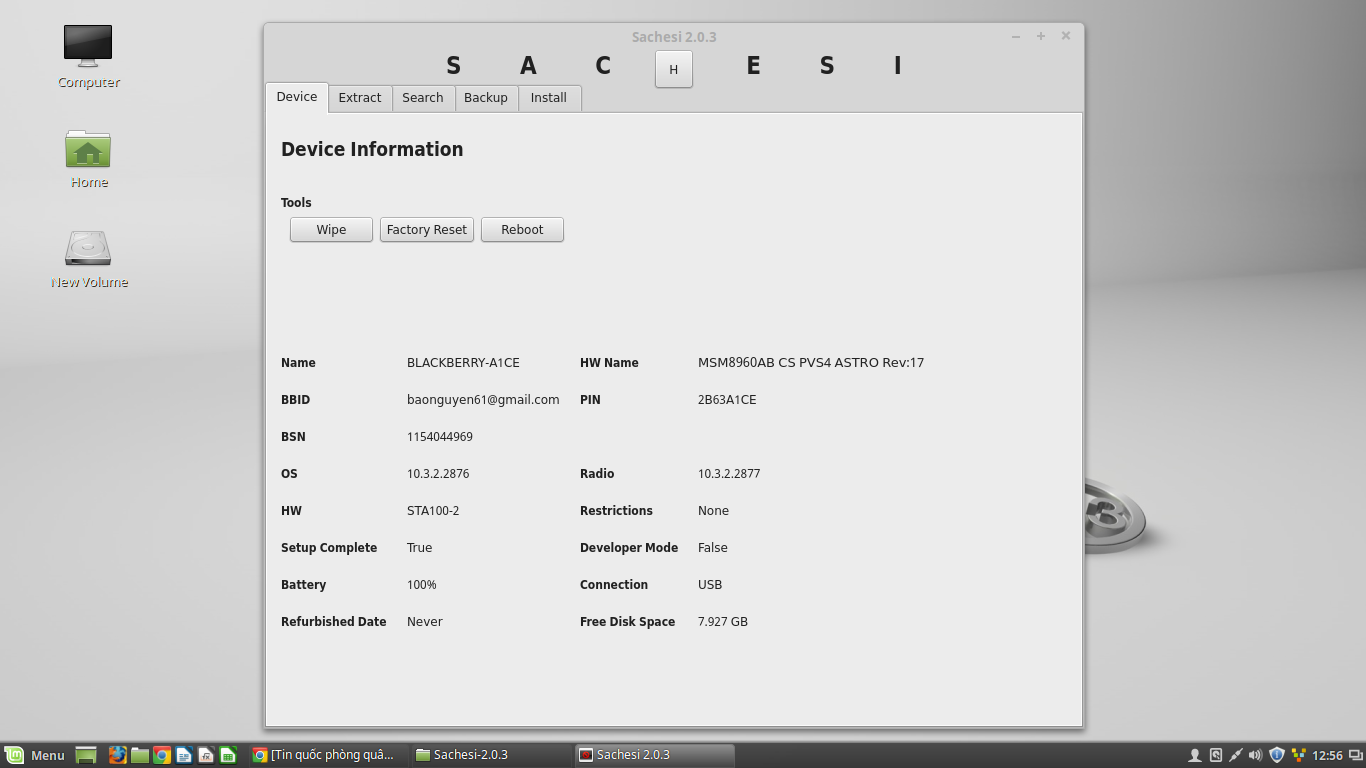This screenshot has height=768, width=1366.
Task: Click the H letter button in the title
Action: (x=673, y=69)
